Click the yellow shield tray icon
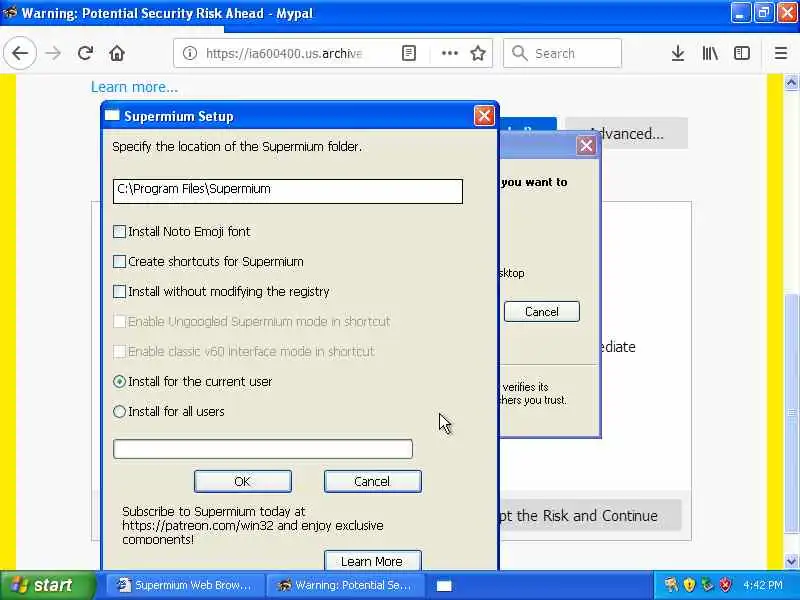This screenshot has width=800, height=600. click(690, 585)
